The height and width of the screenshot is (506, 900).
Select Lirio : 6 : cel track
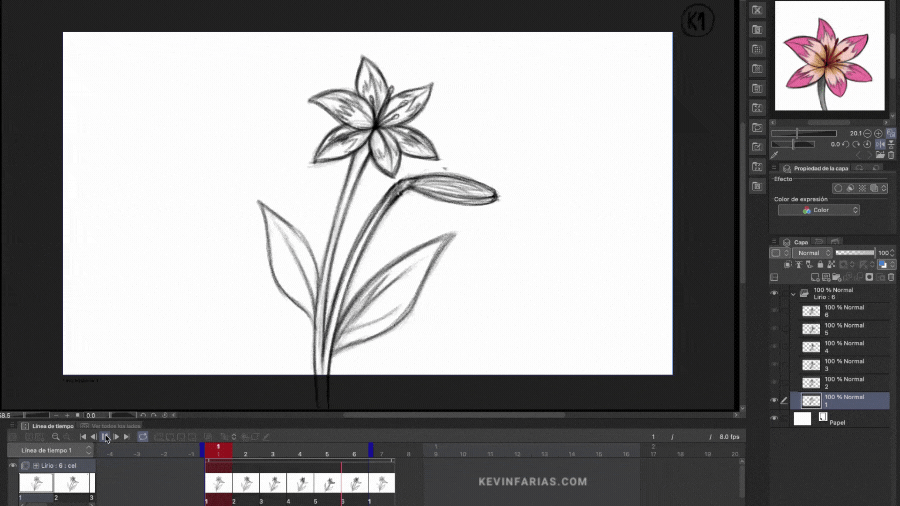click(x=59, y=466)
